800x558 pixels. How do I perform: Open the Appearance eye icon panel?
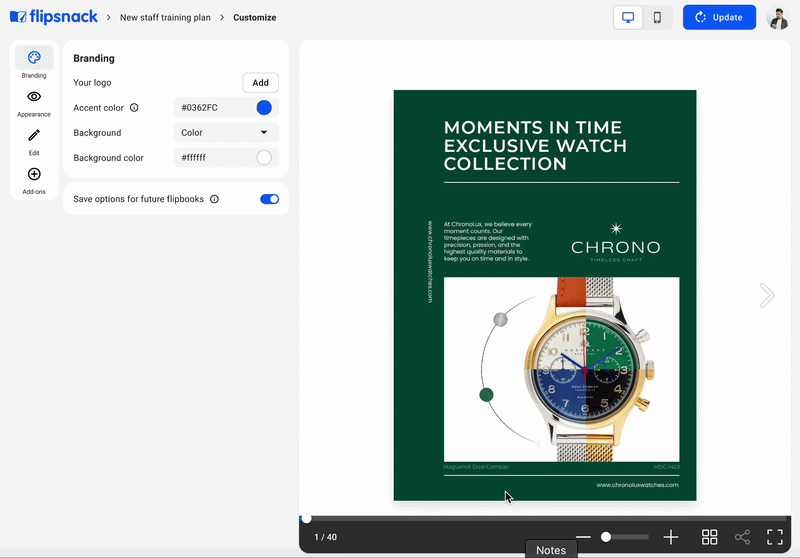tap(34, 102)
